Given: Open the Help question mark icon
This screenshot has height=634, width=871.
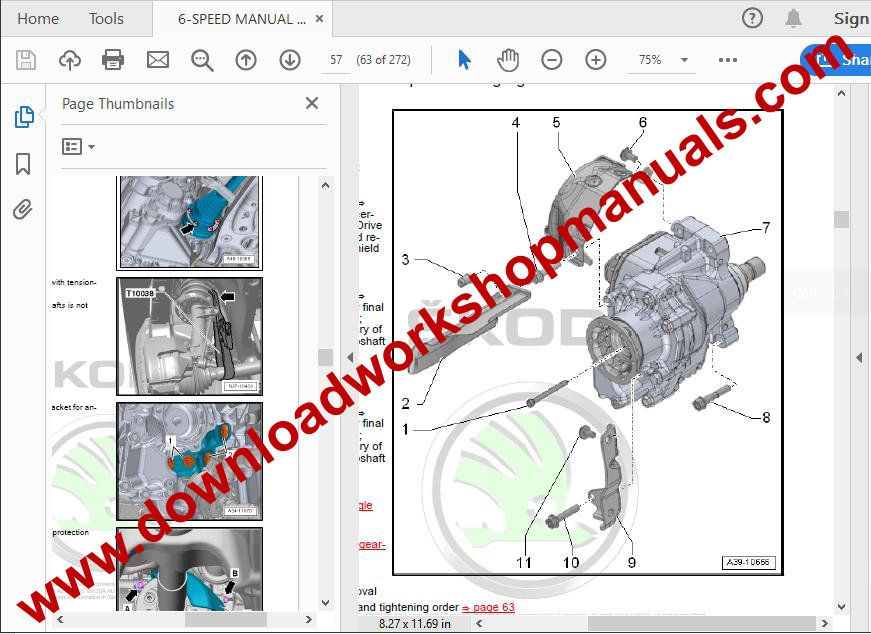Looking at the screenshot, I should click(x=752, y=19).
